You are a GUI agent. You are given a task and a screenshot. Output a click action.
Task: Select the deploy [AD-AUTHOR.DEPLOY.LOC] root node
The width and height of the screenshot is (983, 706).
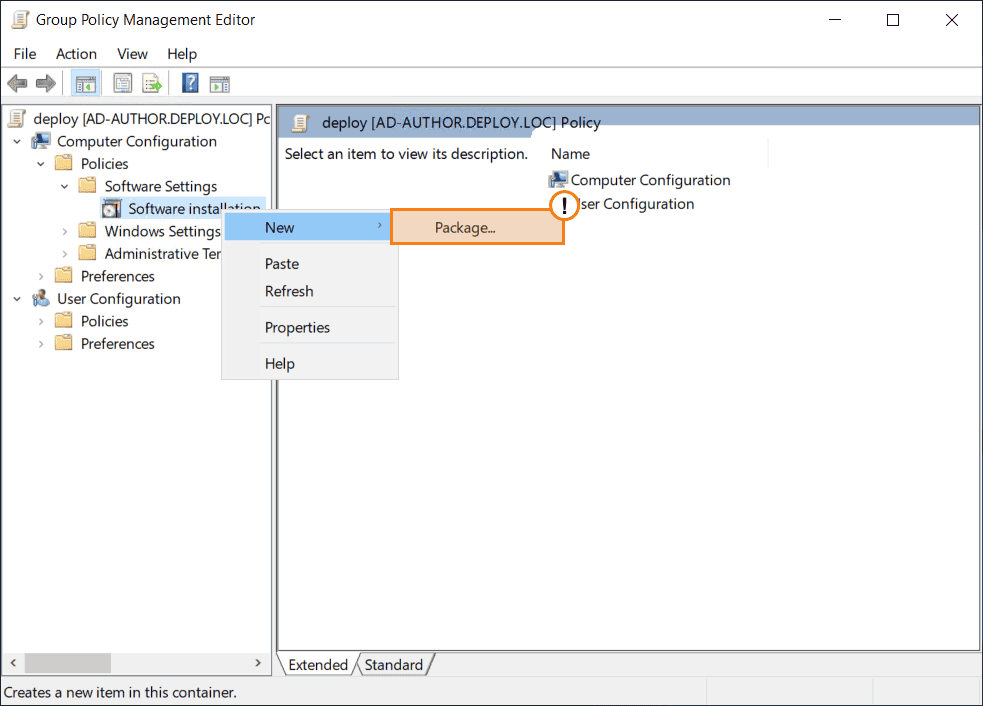(151, 119)
